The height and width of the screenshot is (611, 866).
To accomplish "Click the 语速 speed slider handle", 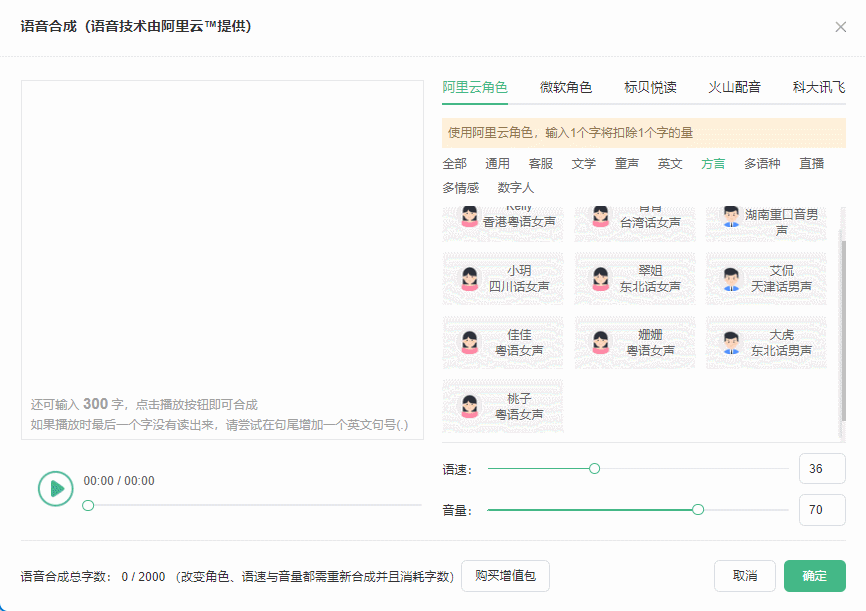I will coord(594,468).
